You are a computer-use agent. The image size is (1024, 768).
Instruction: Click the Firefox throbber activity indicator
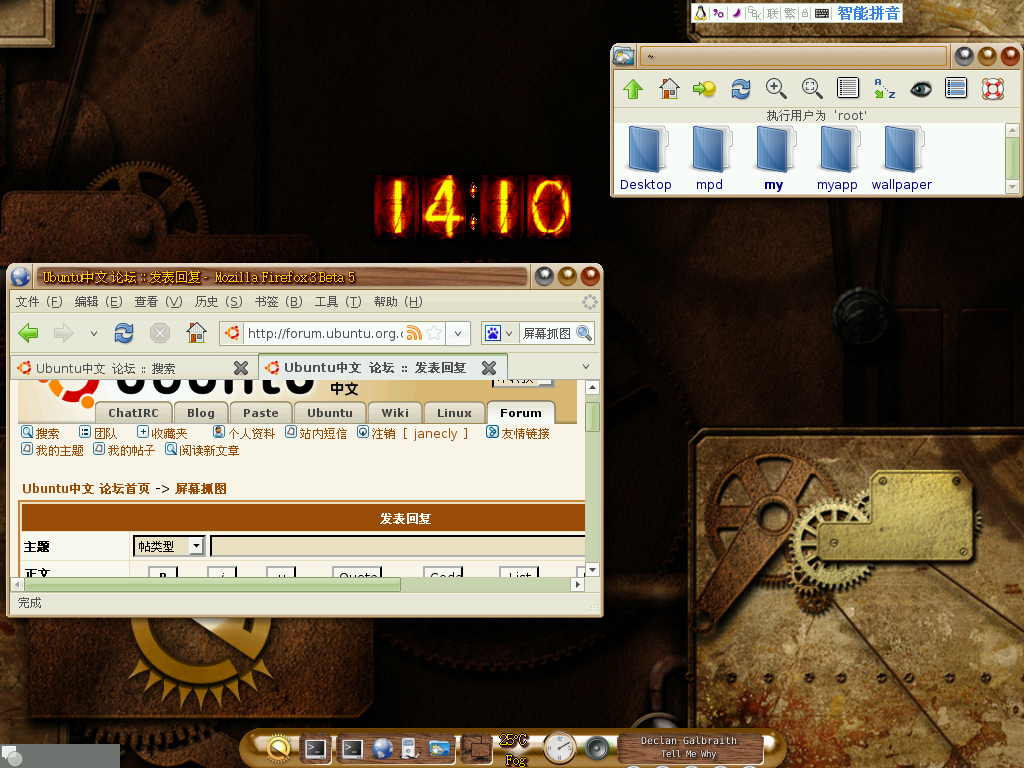click(x=590, y=302)
